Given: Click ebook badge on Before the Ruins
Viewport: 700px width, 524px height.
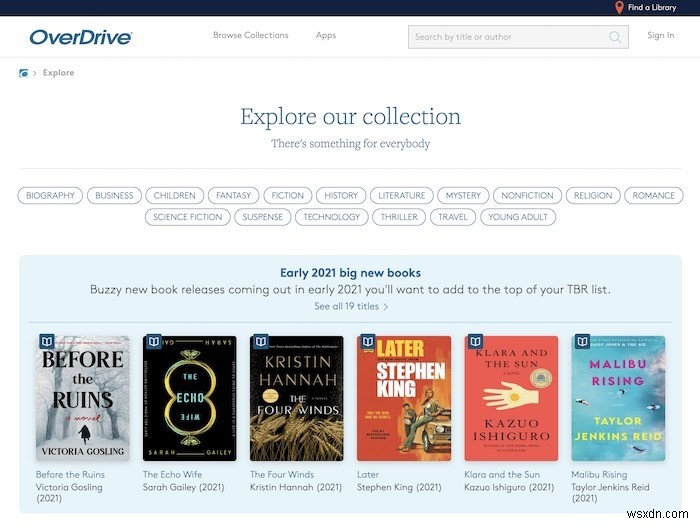Looking at the screenshot, I should (x=47, y=341).
